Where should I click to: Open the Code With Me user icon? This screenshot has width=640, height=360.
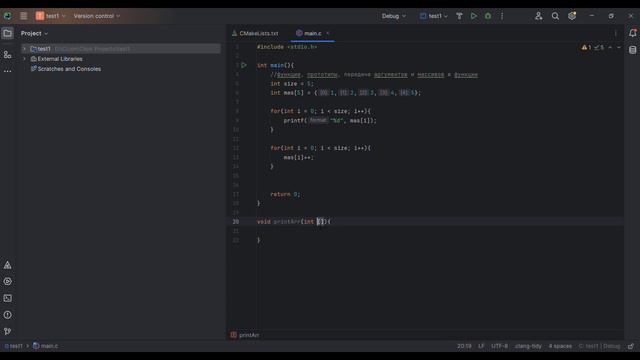tap(538, 16)
